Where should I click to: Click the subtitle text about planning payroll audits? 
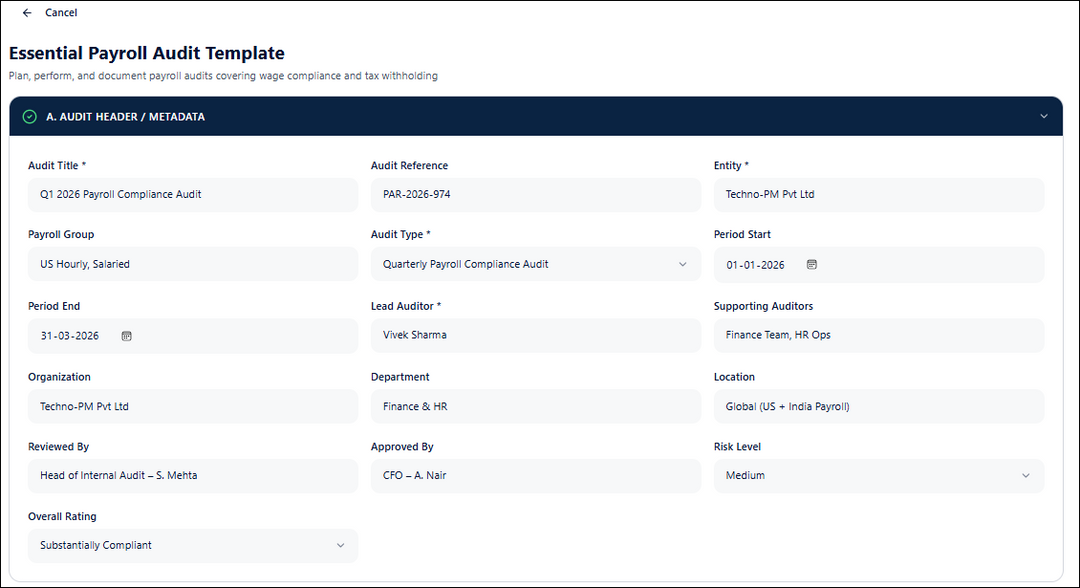coord(223,76)
